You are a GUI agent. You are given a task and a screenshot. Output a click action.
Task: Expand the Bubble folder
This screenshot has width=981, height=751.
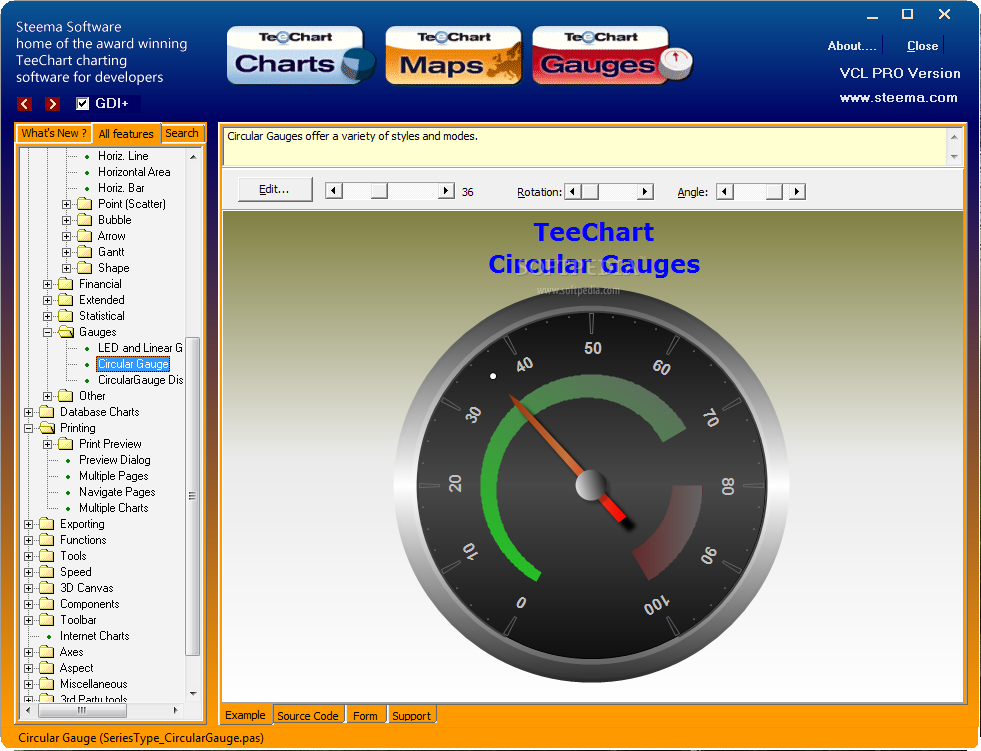click(x=66, y=220)
